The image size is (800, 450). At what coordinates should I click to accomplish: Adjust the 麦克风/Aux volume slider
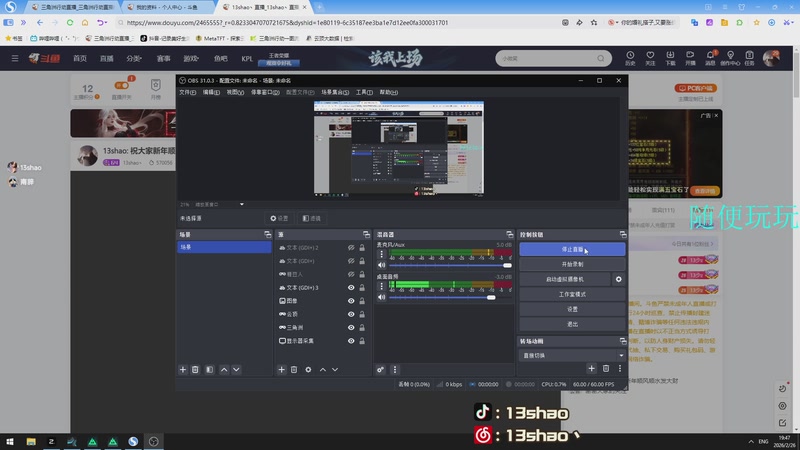pyautogui.click(x=450, y=265)
